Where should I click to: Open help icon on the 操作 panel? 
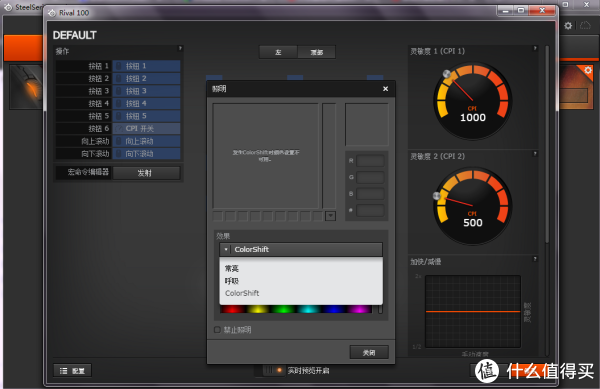(x=180, y=49)
